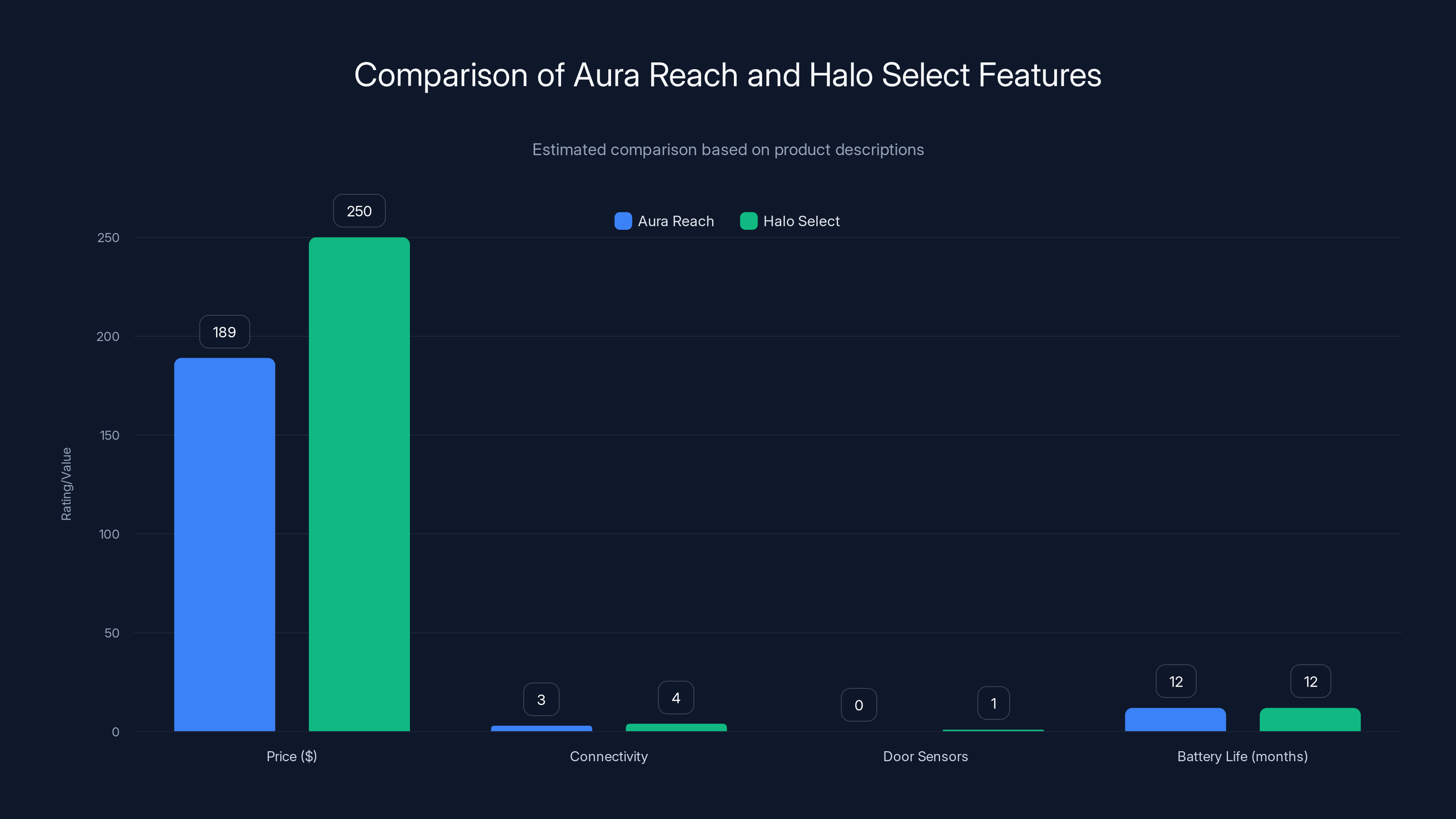Click the subtitle about estimated comparison
Screen dimensions: 1456x819
[728, 149]
